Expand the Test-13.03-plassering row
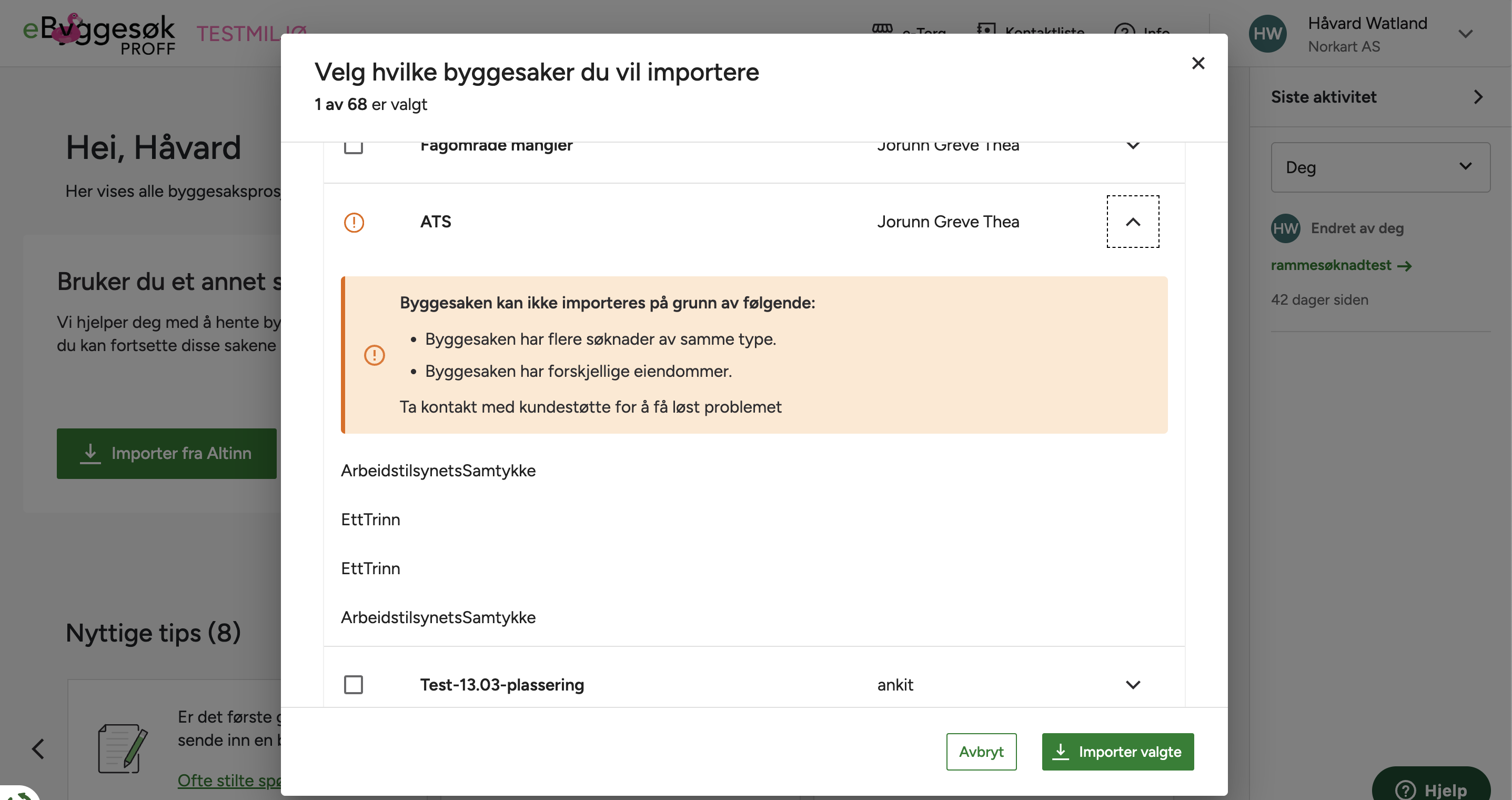 pyautogui.click(x=1132, y=684)
